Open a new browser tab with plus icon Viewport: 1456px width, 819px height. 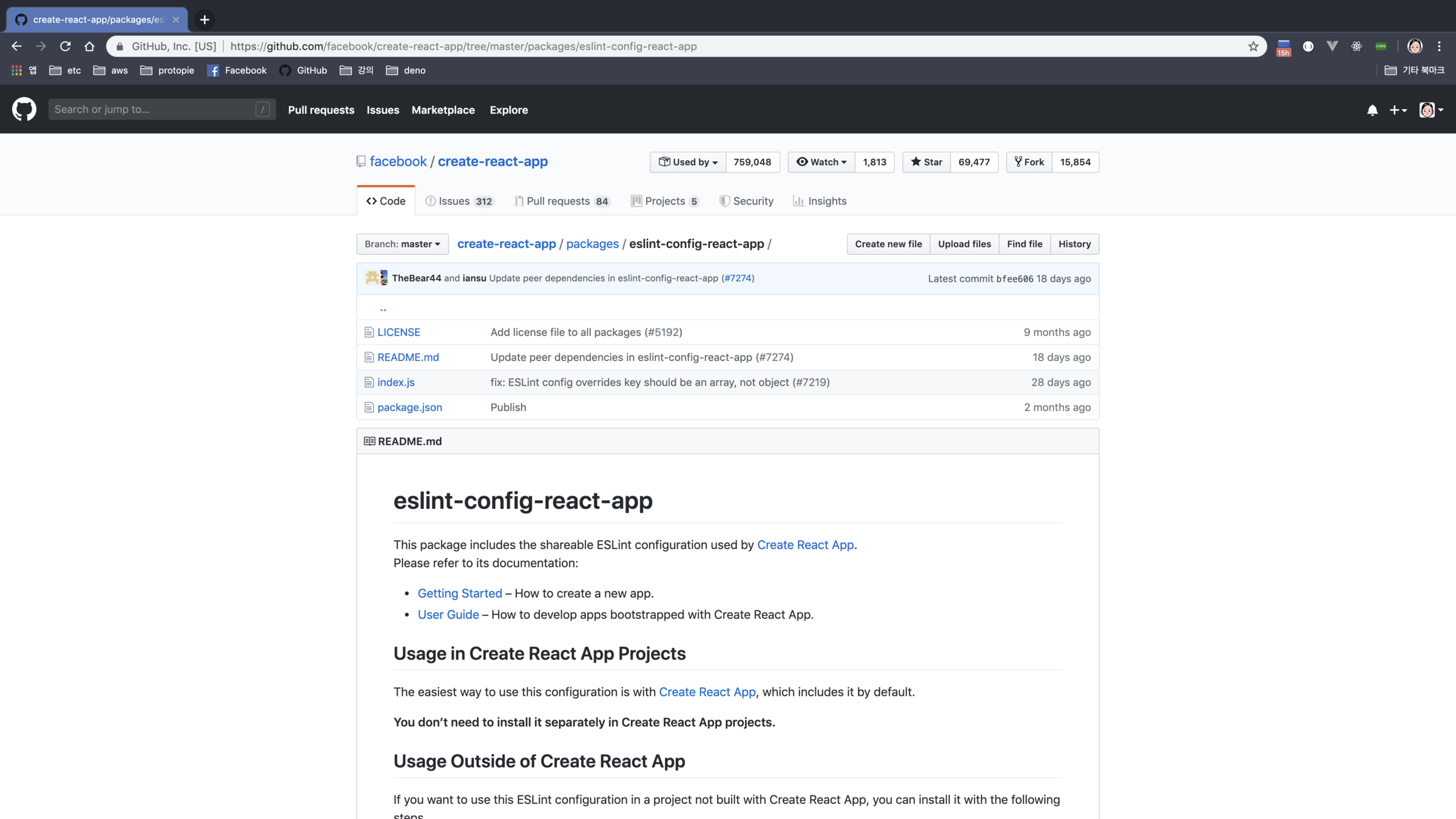click(204, 19)
